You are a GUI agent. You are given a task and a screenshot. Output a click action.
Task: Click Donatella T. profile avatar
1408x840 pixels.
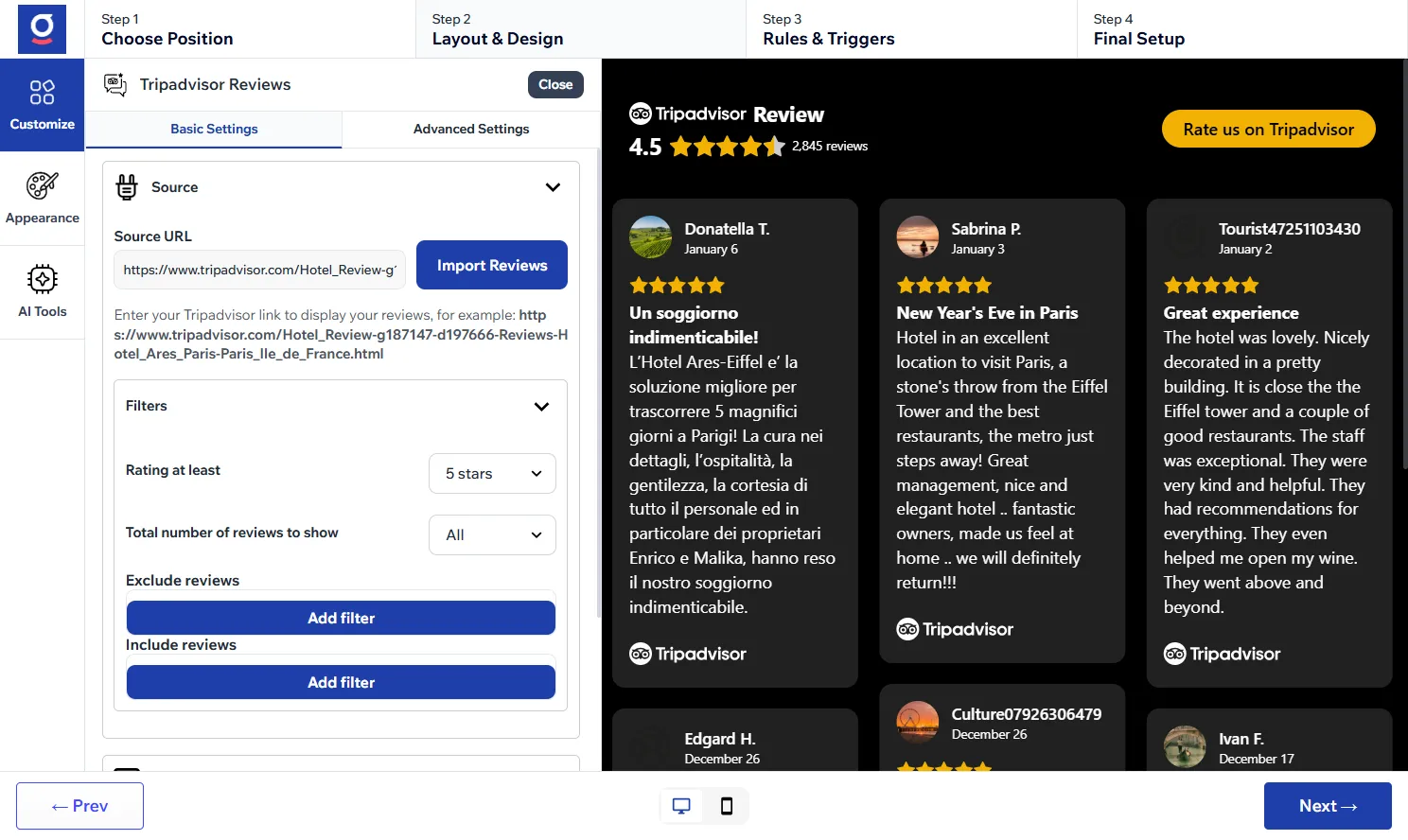[x=650, y=237]
